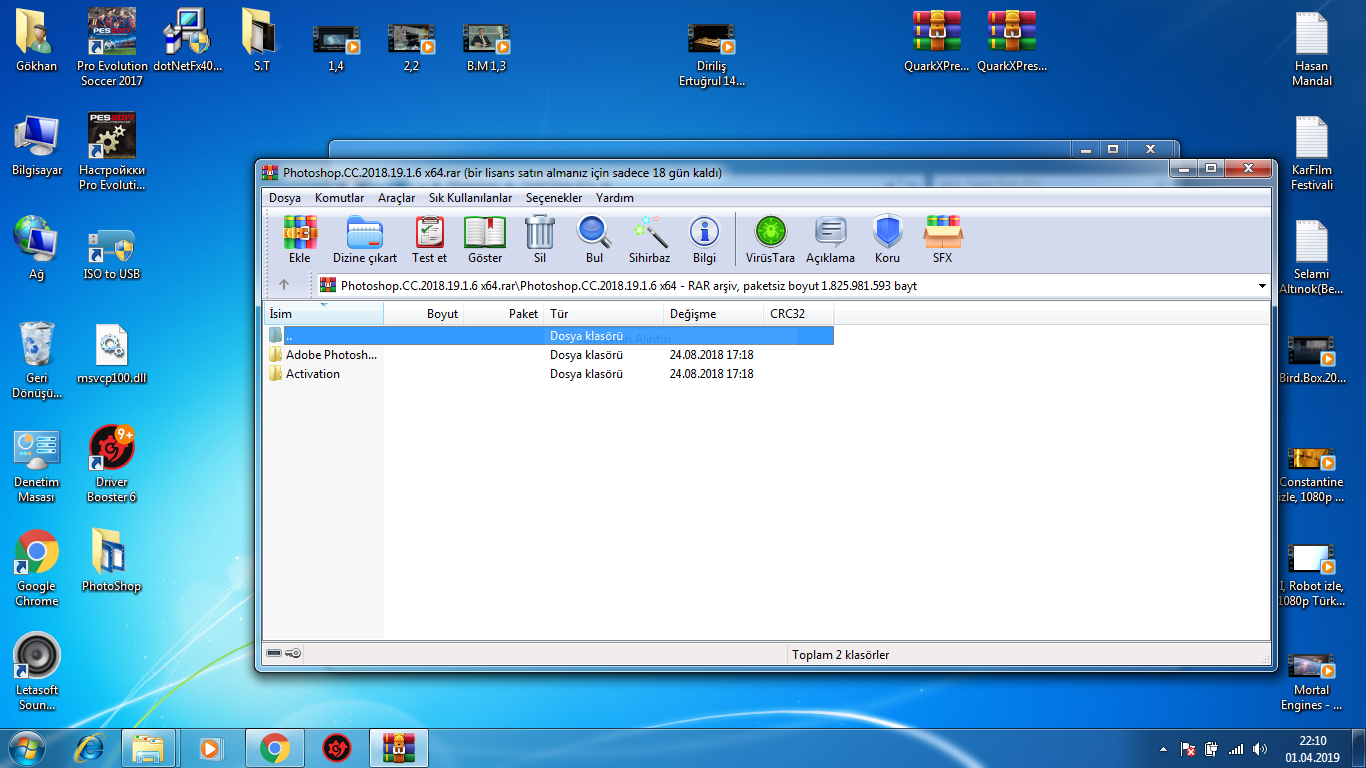Select the msvcp100.dll desktop file
1366x768 pixels.
[x=112, y=354]
